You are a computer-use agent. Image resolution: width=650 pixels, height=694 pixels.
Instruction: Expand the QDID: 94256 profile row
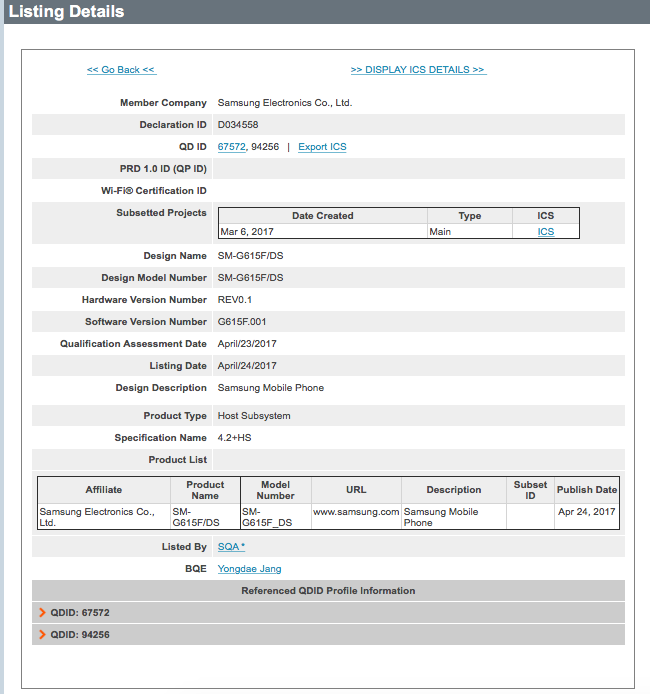coord(80,635)
